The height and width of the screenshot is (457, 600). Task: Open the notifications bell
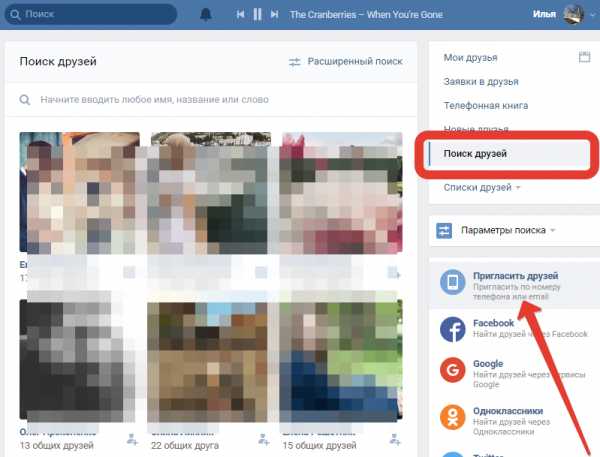coord(206,15)
